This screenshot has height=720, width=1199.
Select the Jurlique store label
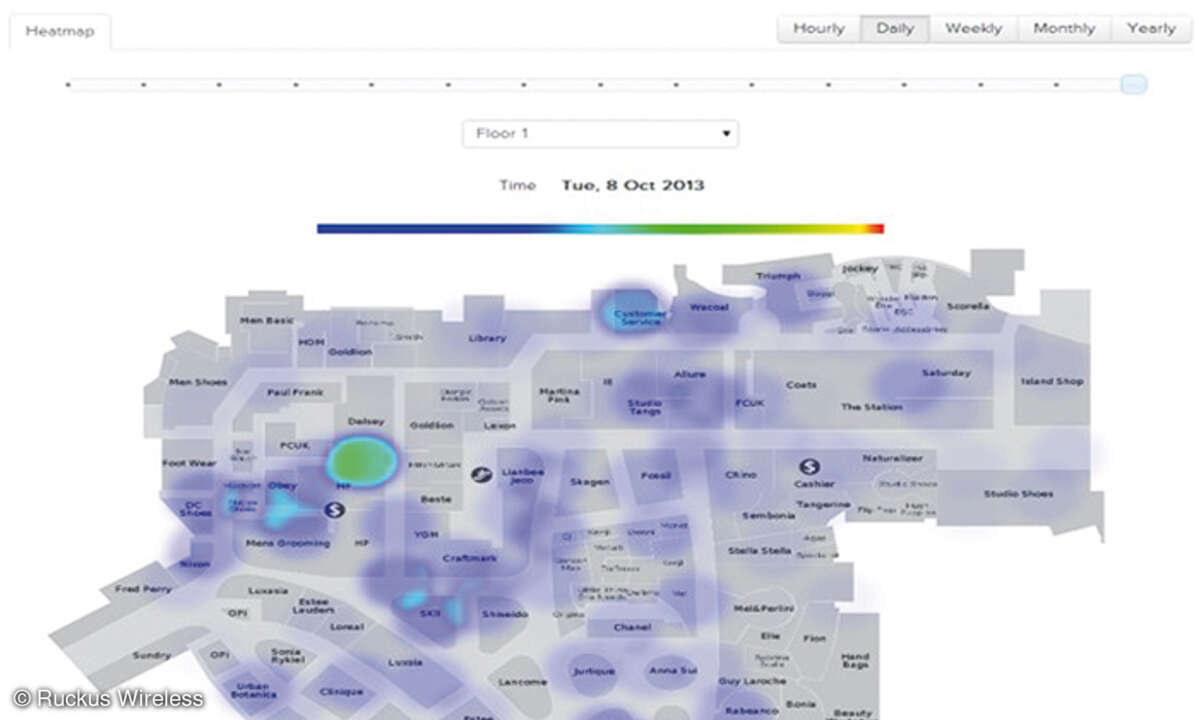point(593,670)
